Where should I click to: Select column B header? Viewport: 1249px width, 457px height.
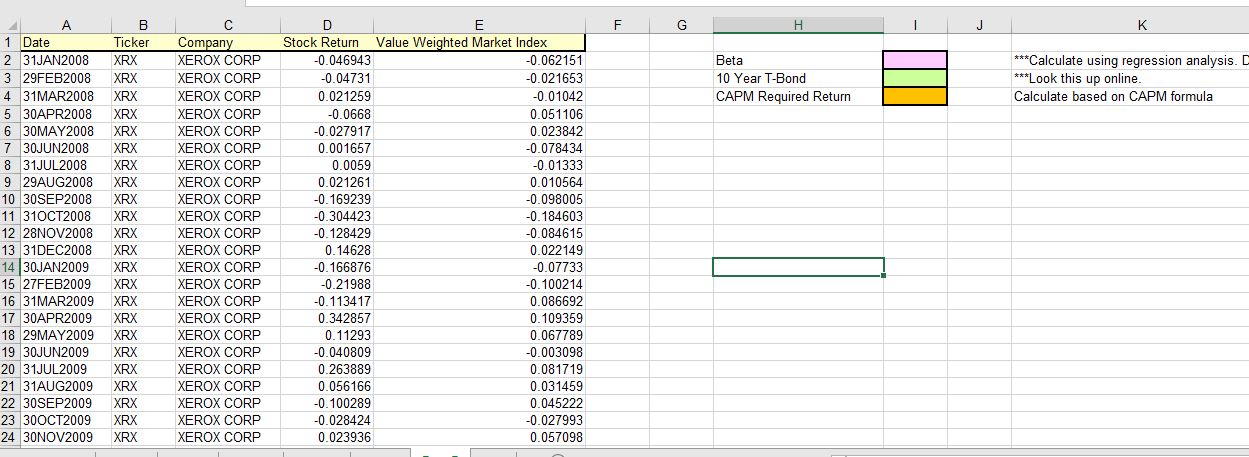142,24
